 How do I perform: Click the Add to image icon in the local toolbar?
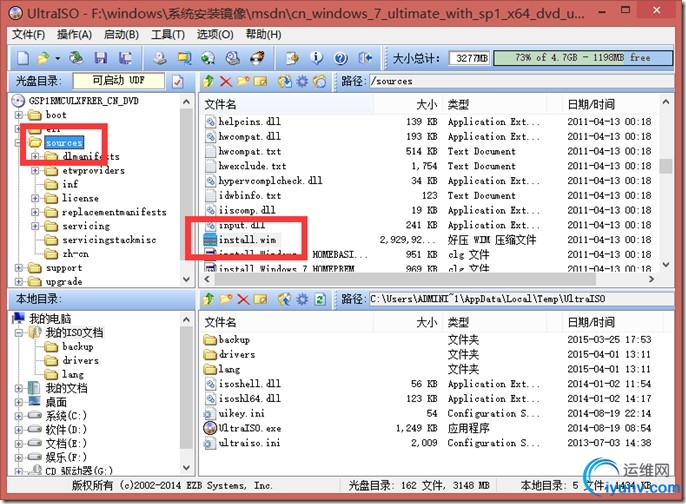coord(285,299)
